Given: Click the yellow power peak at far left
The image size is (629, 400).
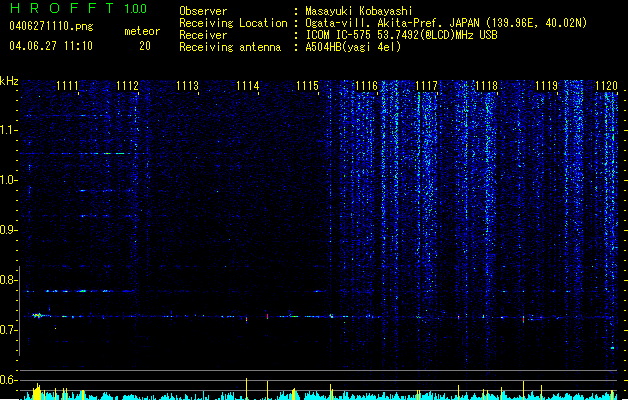Looking at the screenshot, I should point(37,392).
